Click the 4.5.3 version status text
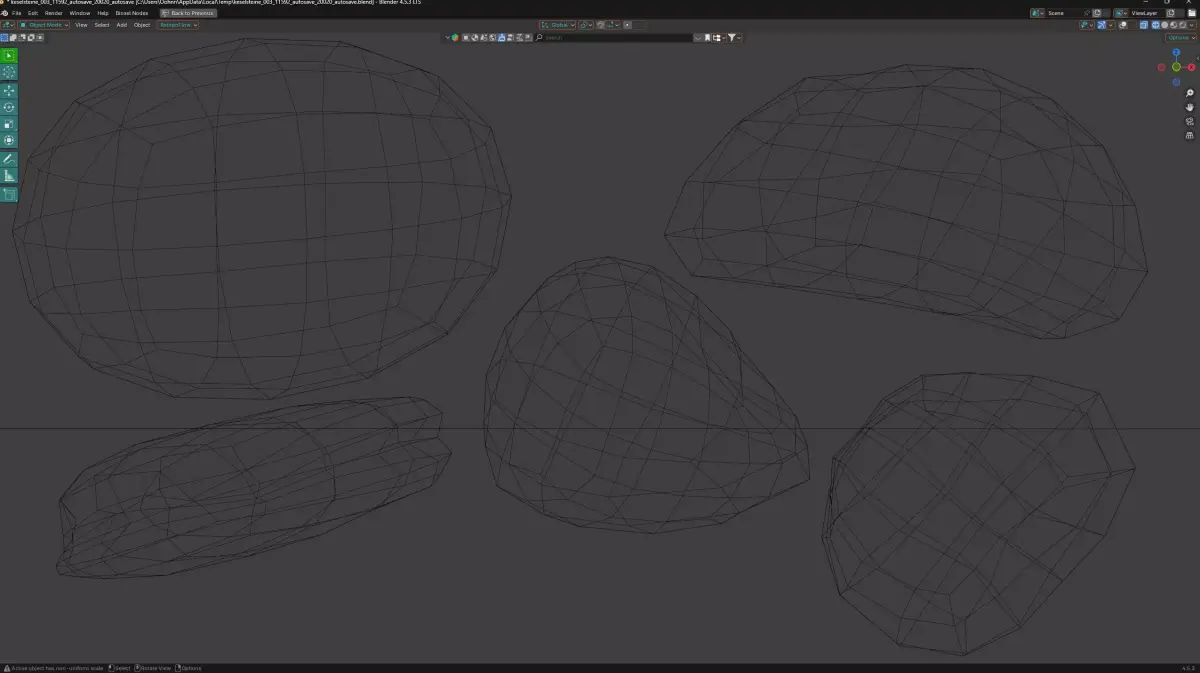 [1188, 668]
